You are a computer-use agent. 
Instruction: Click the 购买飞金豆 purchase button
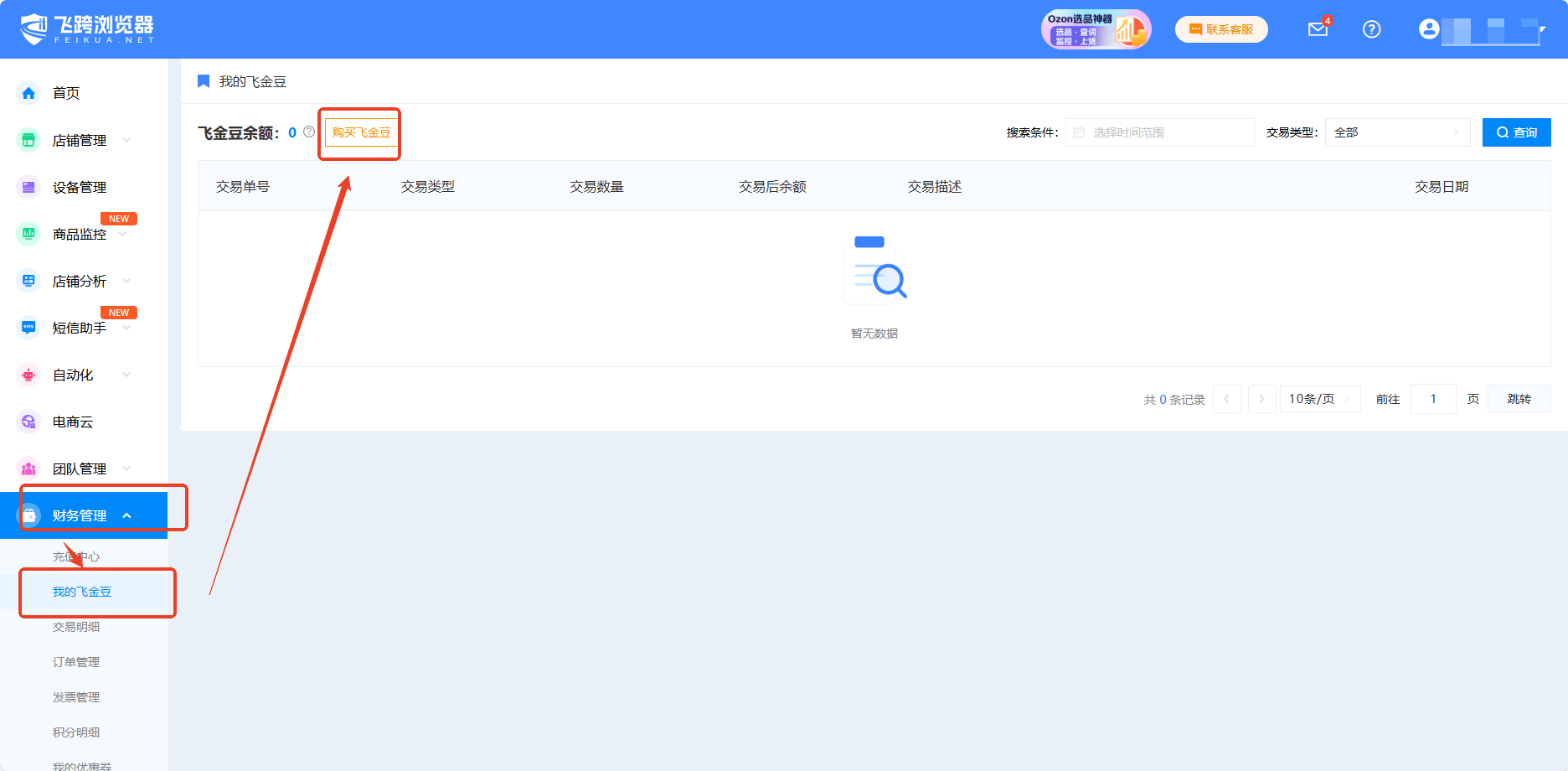359,132
